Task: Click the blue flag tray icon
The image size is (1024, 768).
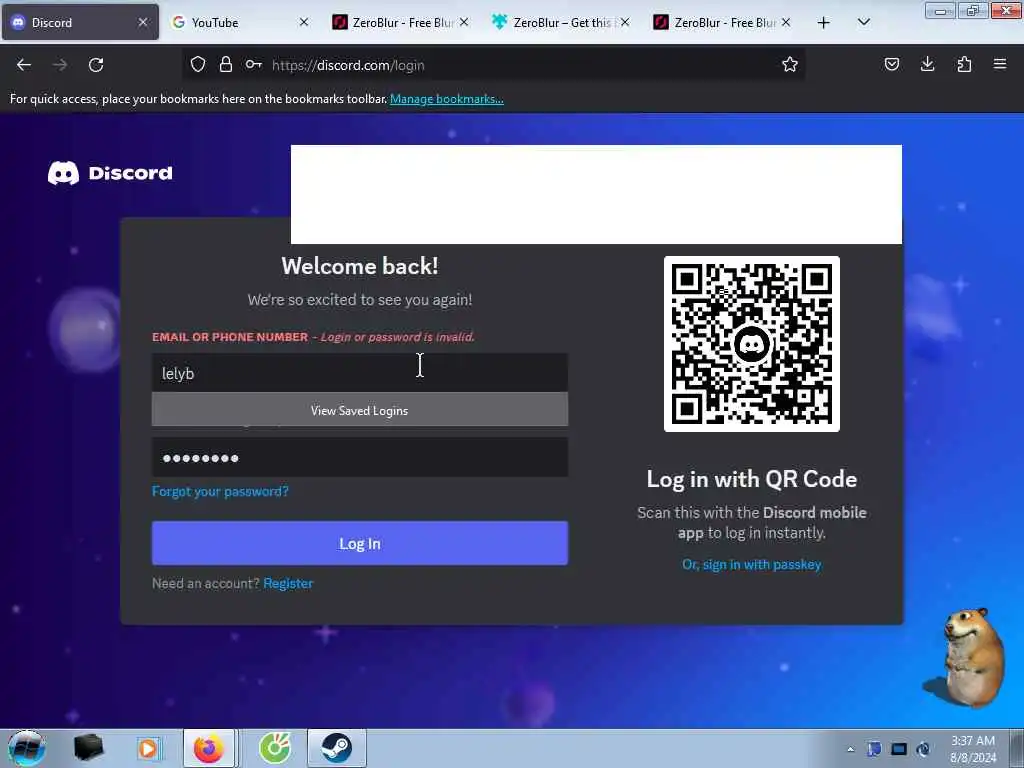Action: point(874,749)
